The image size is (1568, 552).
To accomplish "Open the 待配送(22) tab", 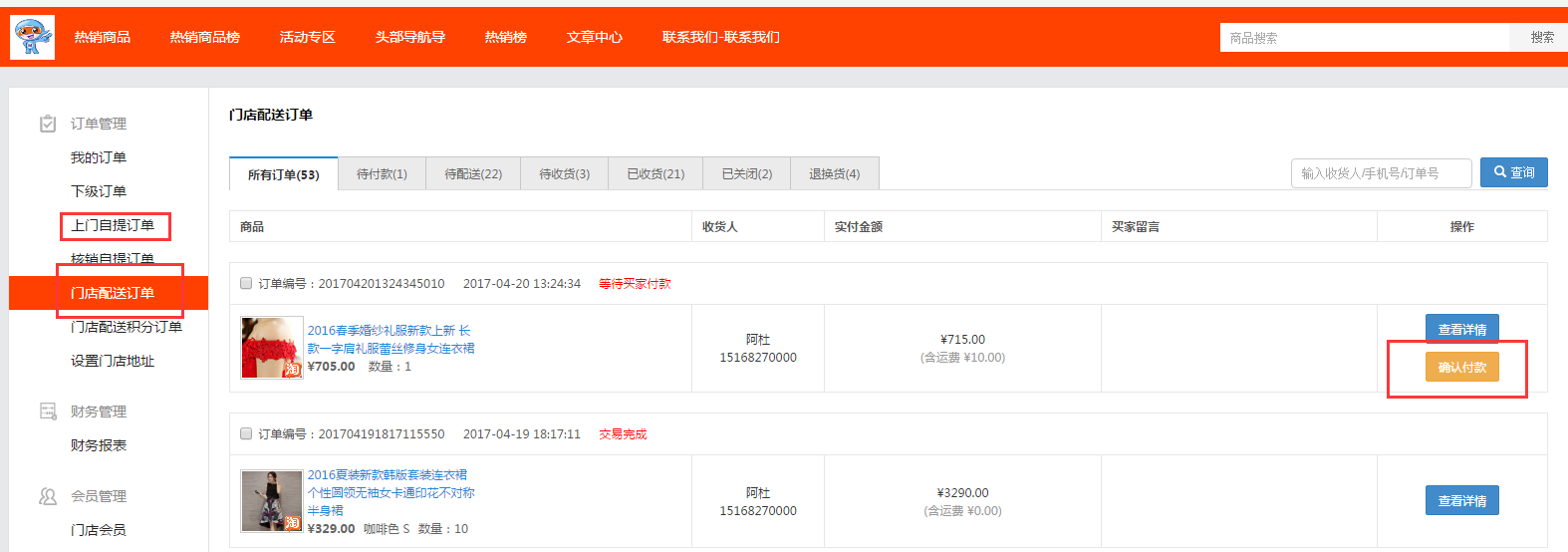I will 473,174.
